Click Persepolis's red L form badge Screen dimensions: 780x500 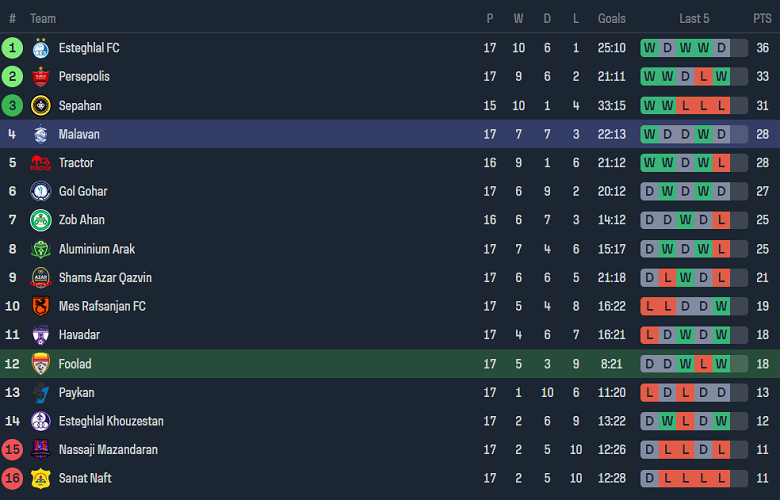pyautogui.click(x=704, y=77)
